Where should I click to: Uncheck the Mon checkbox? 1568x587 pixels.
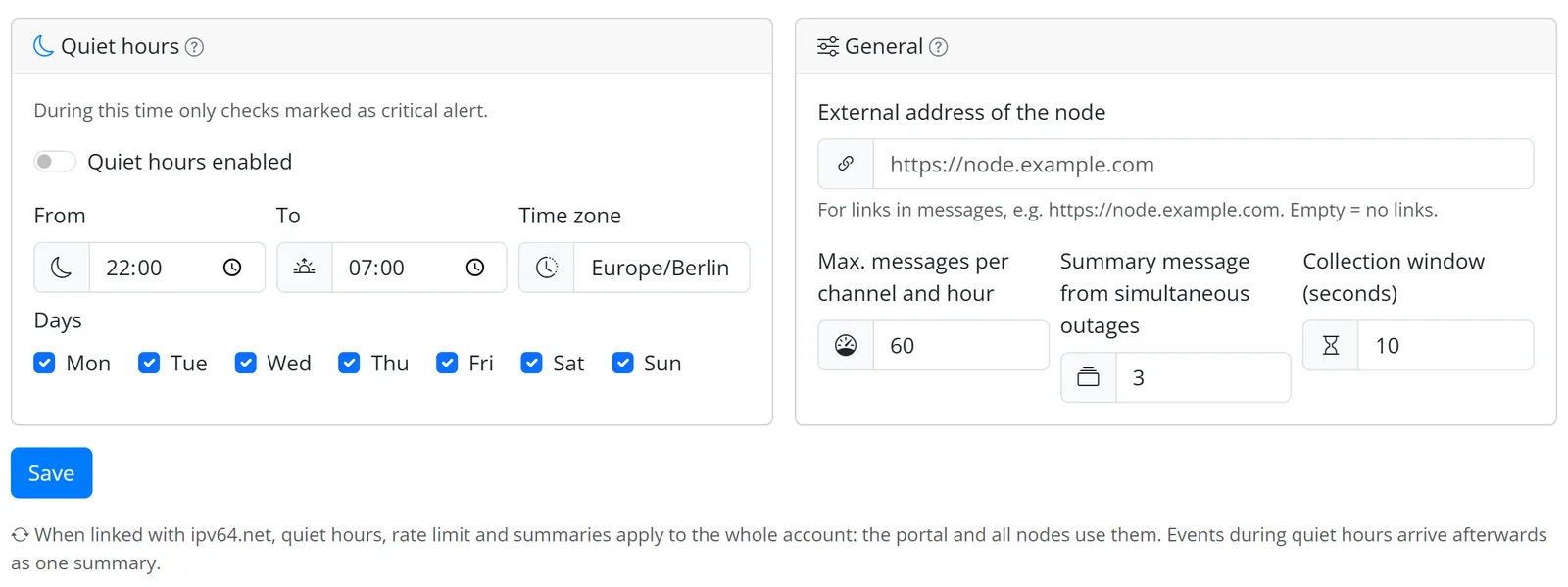point(44,363)
